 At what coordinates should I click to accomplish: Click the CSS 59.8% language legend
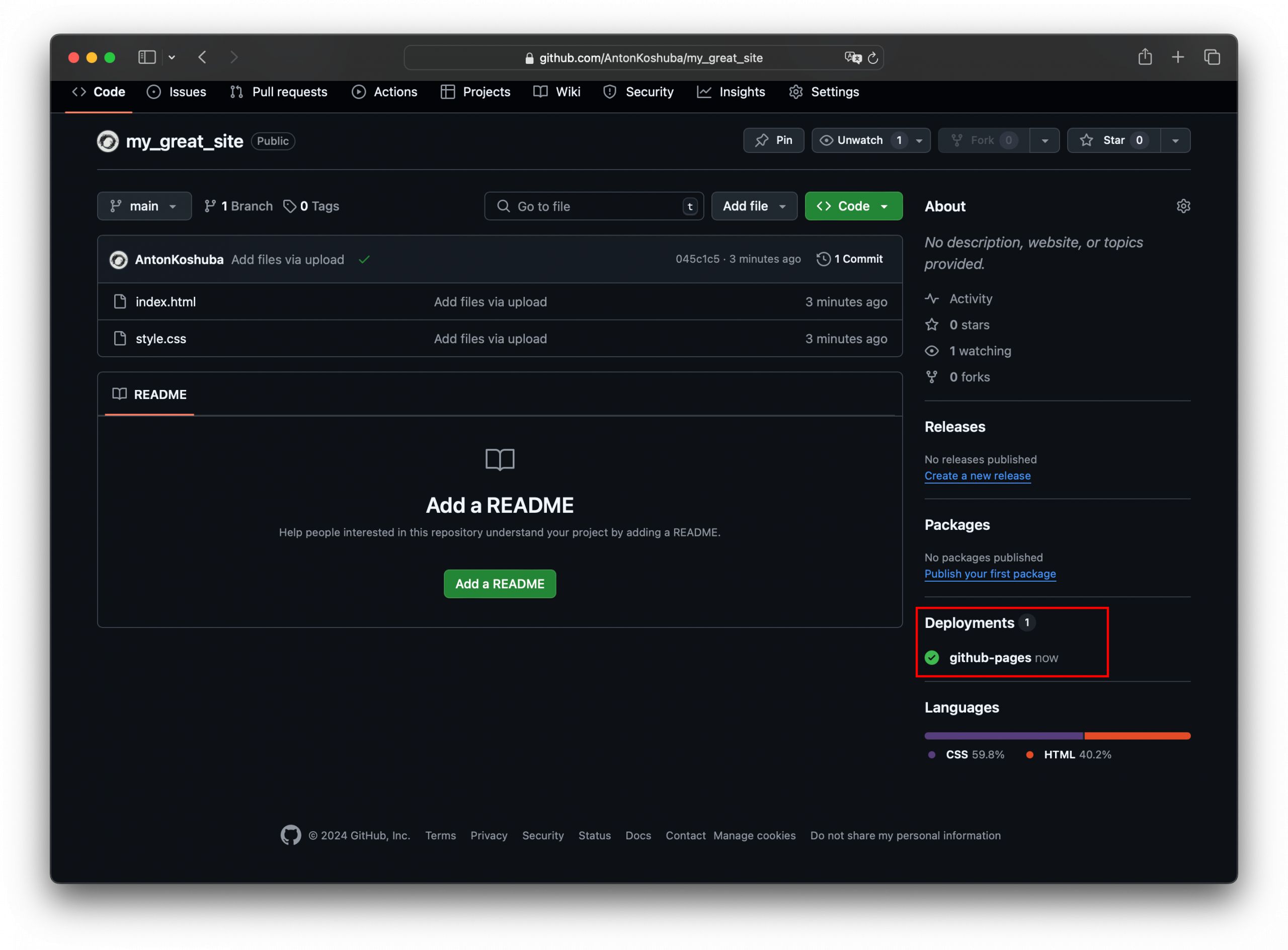tap(966, 755)
